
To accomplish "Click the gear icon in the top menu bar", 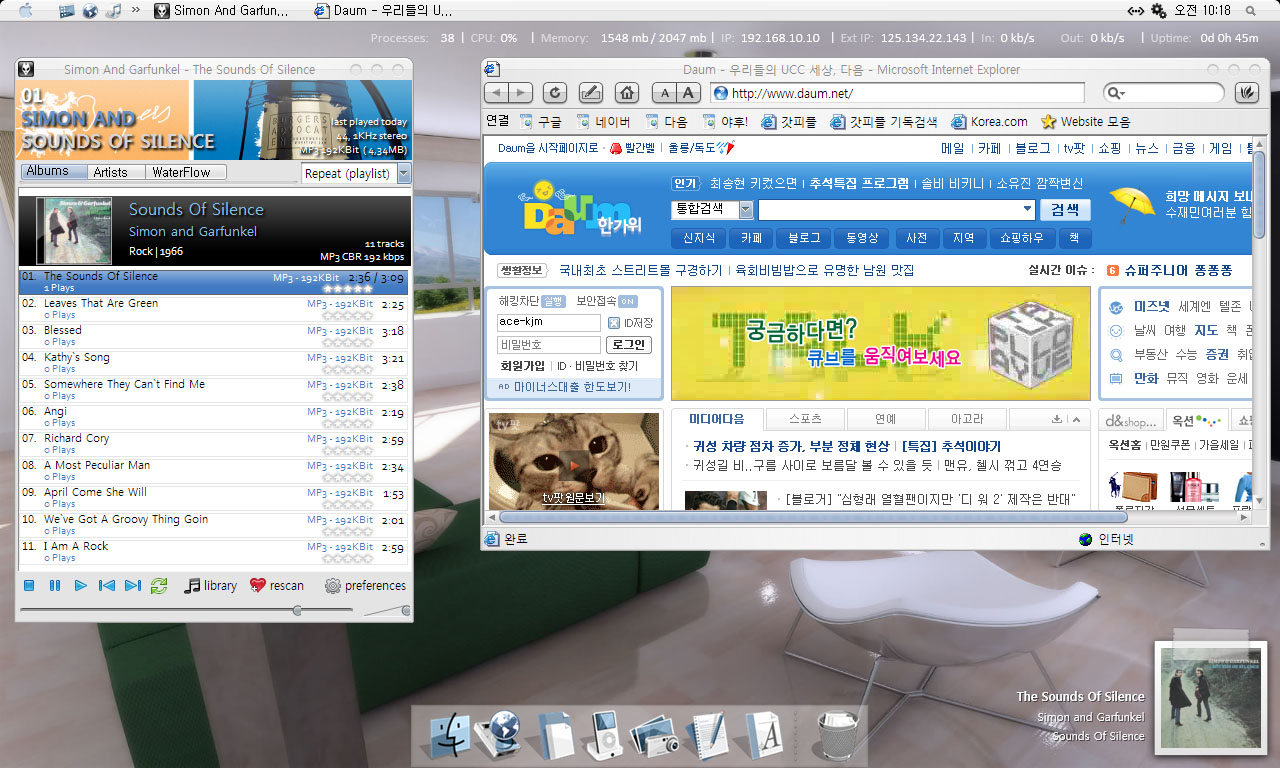I will (x=1158, y=10).
